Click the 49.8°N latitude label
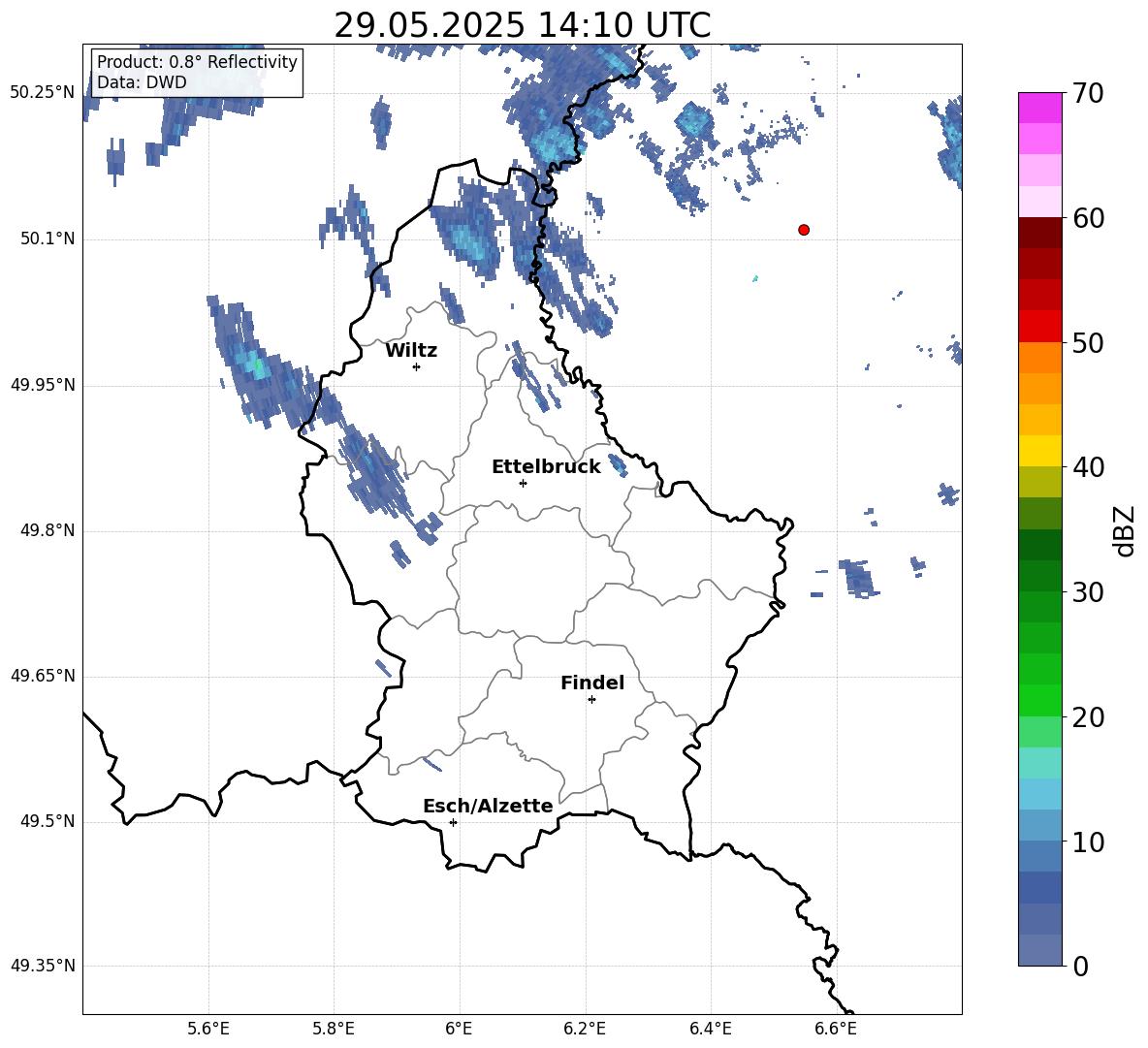 point(48,530)
